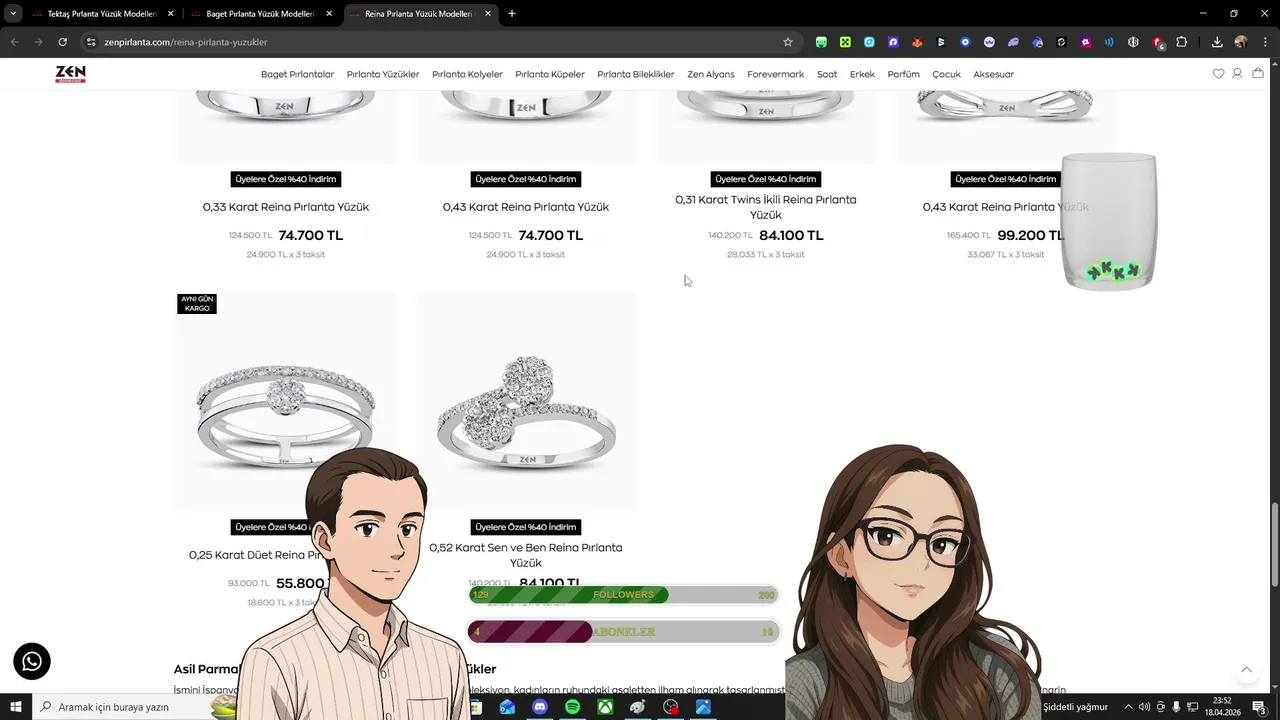The image size is (1280, 720).
Task: Open 0,31 Karat Twins İkili Reina product
Action: [x=766, y=207]
